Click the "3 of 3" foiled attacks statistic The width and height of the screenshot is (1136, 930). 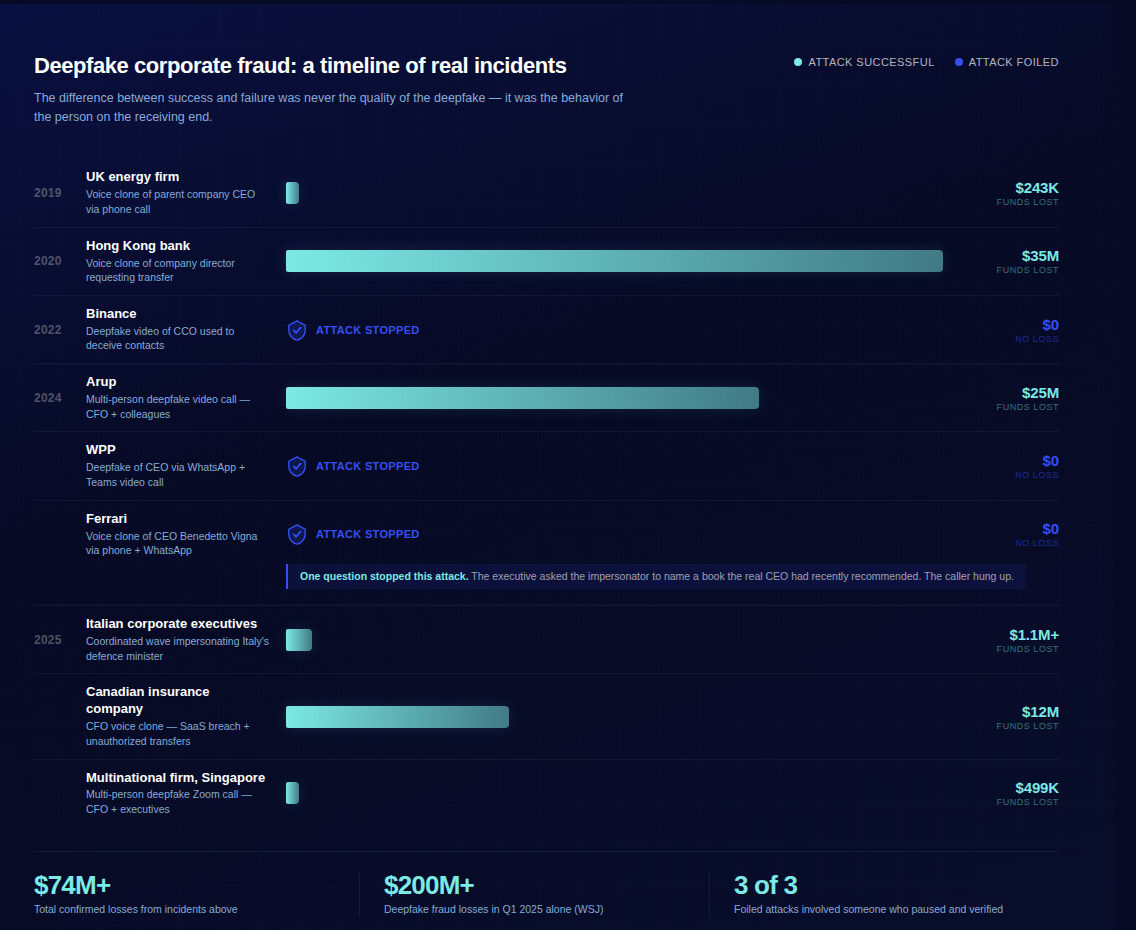pyautogui.click(x=765, y=886)
